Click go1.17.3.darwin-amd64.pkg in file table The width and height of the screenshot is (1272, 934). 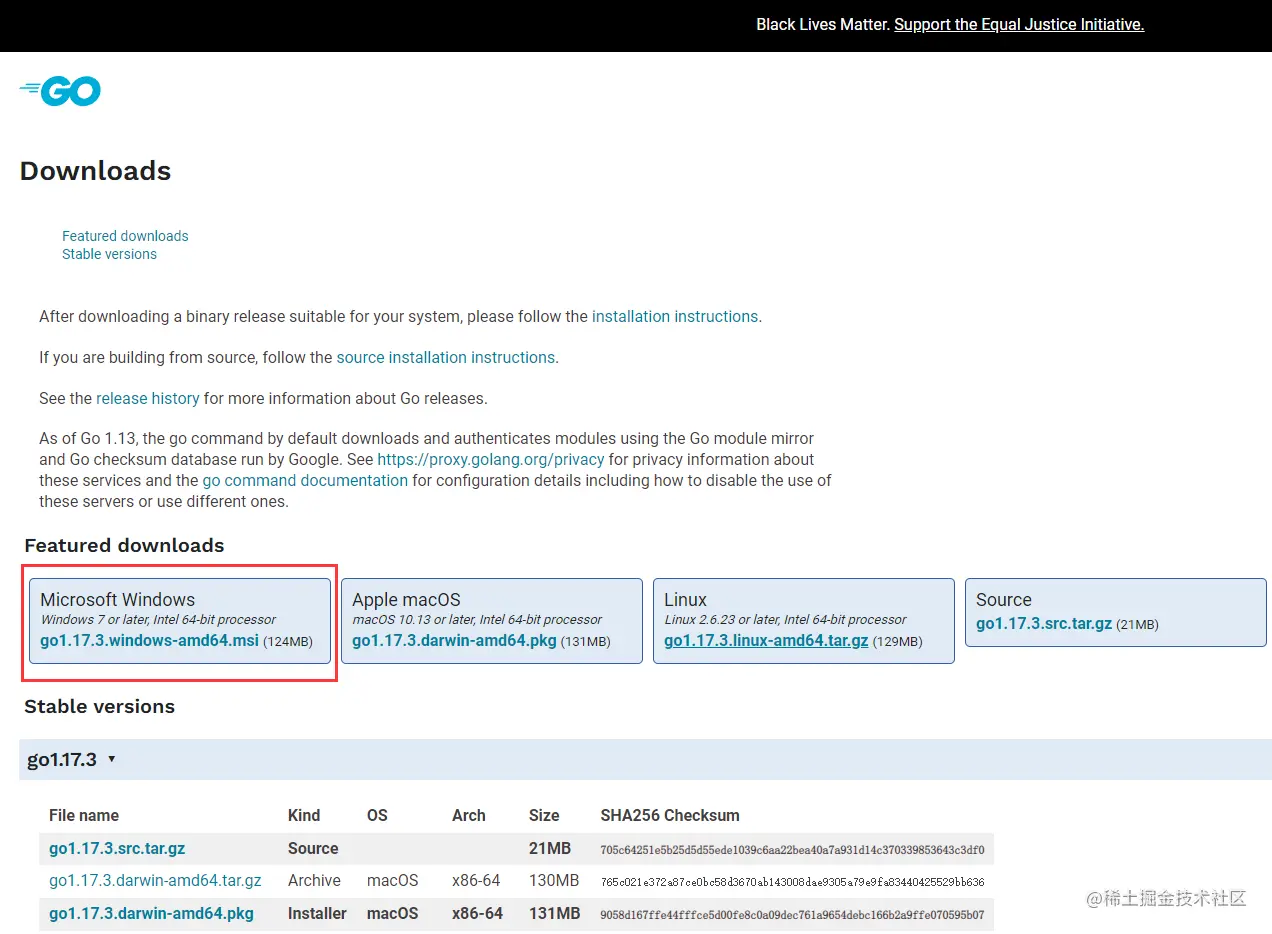click(x=151, y=913)
